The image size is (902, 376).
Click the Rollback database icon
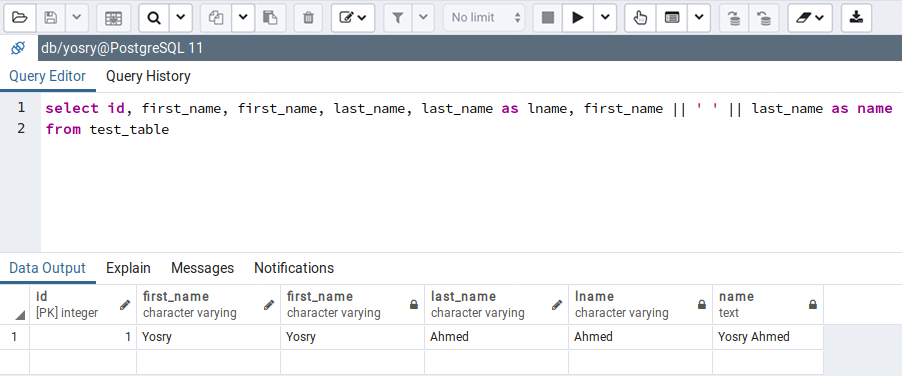[764, 18]
